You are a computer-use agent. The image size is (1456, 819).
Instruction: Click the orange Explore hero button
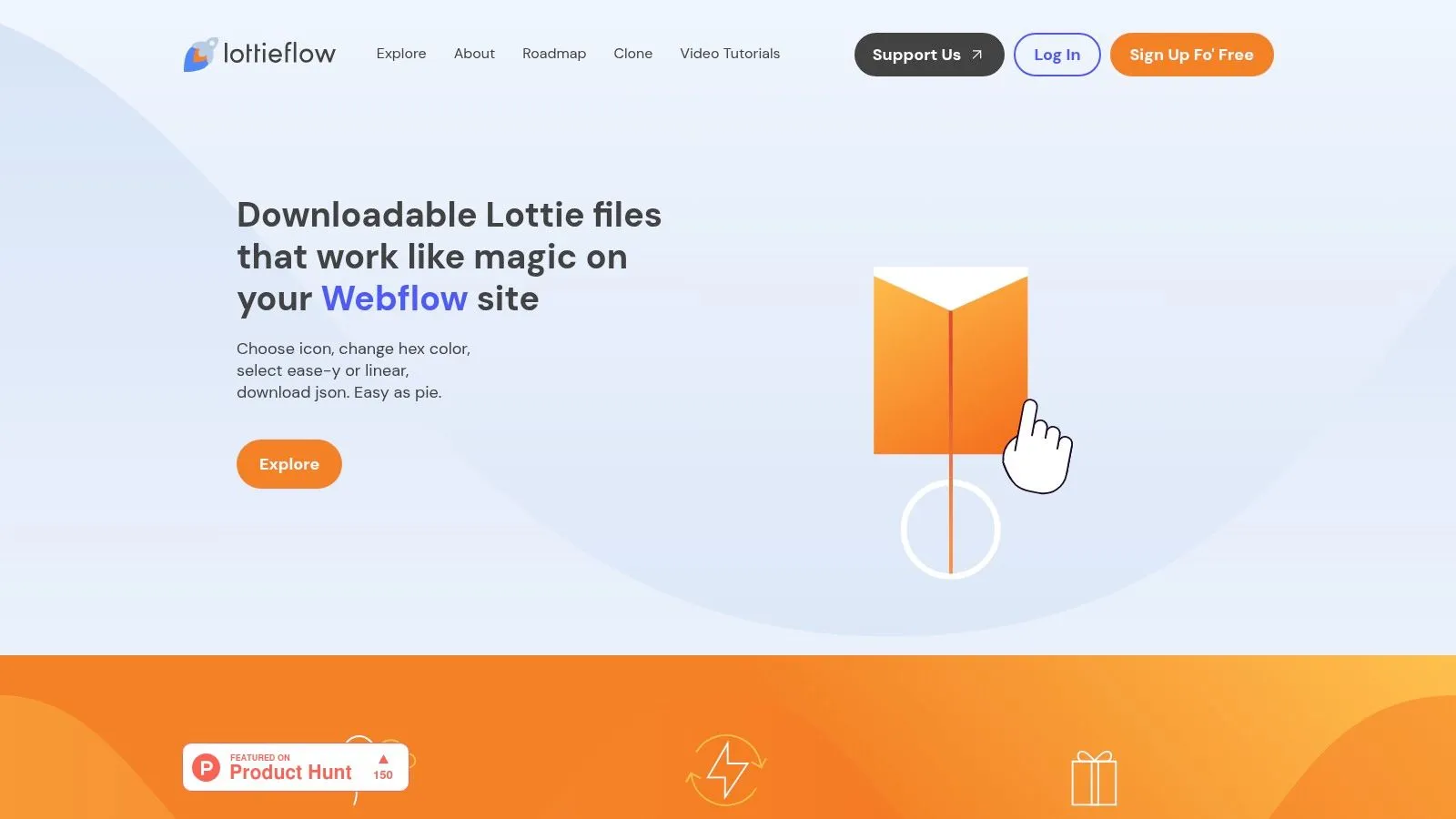pyautogui.click(x=289, y=464)
